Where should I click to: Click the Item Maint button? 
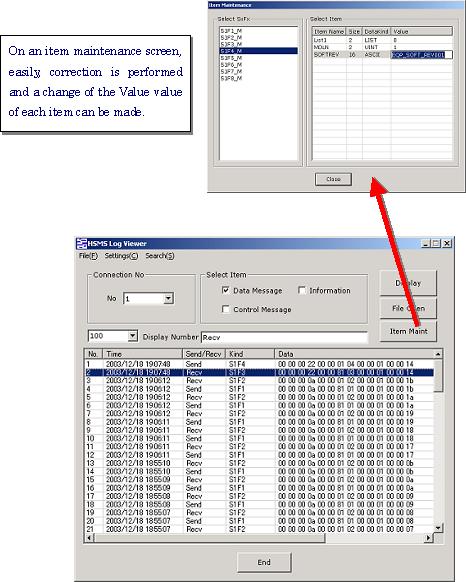coord(408,331)
